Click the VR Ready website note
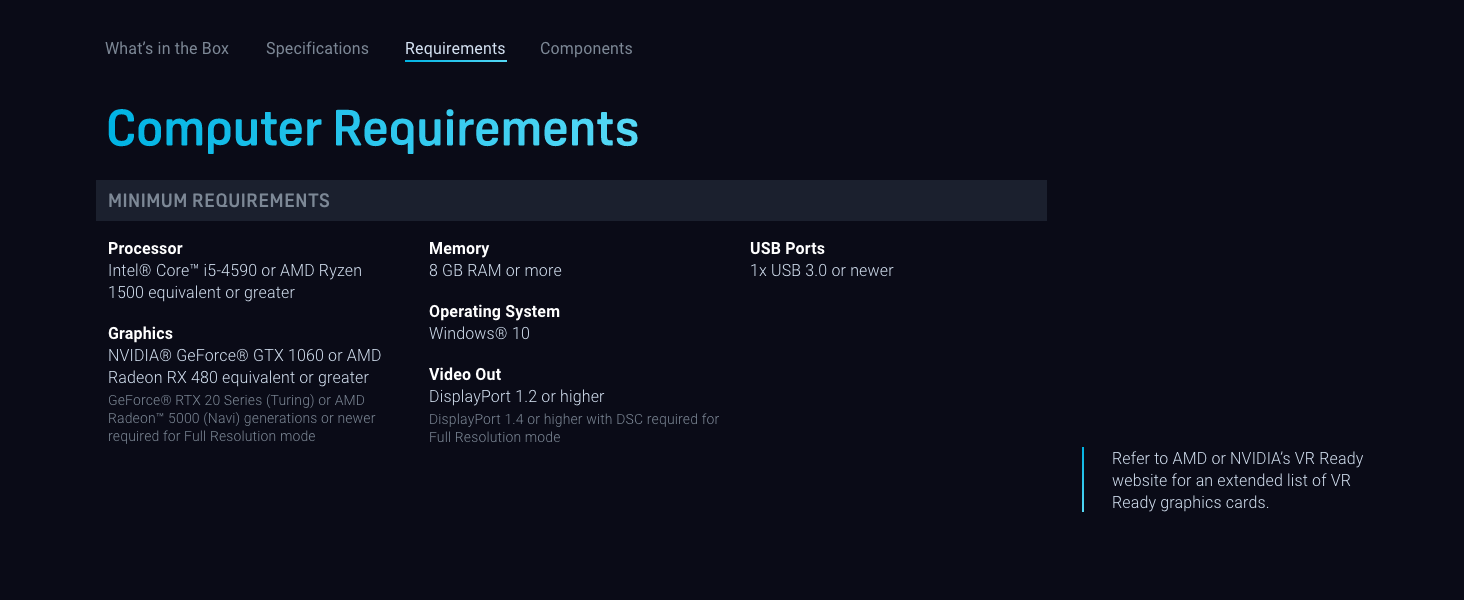 (1238, 480)
